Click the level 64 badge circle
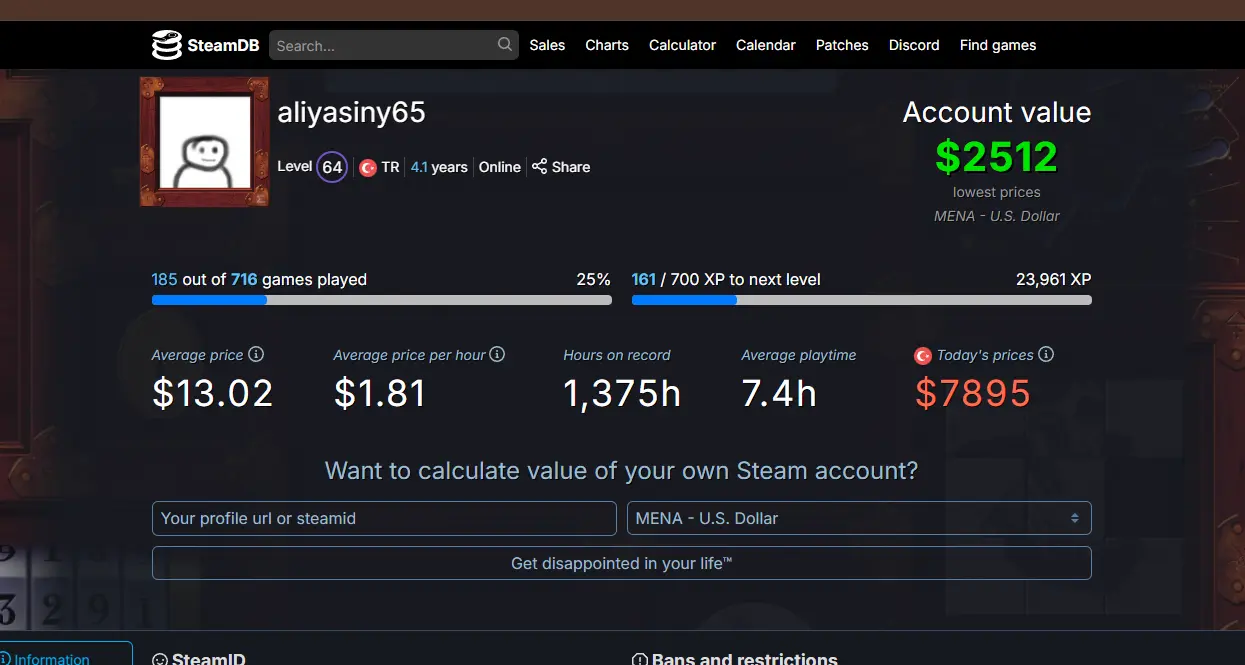This screenshot has height=665, width=1245. click(332, 167)
